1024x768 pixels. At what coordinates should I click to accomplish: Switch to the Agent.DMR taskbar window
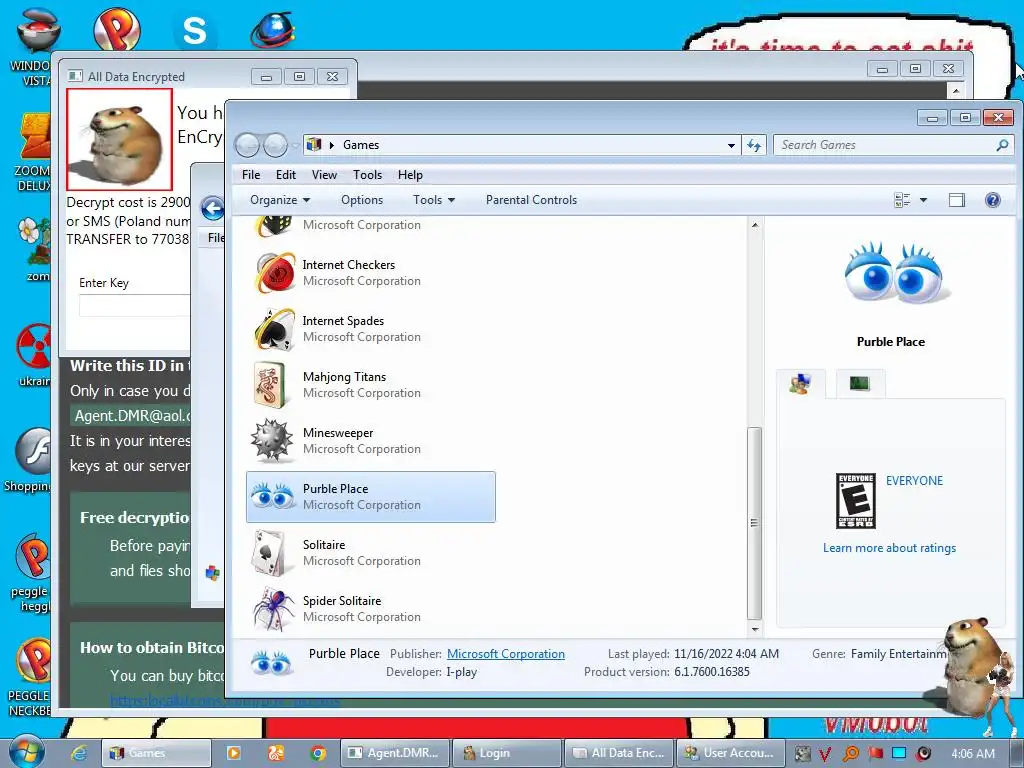pos(396,753)
